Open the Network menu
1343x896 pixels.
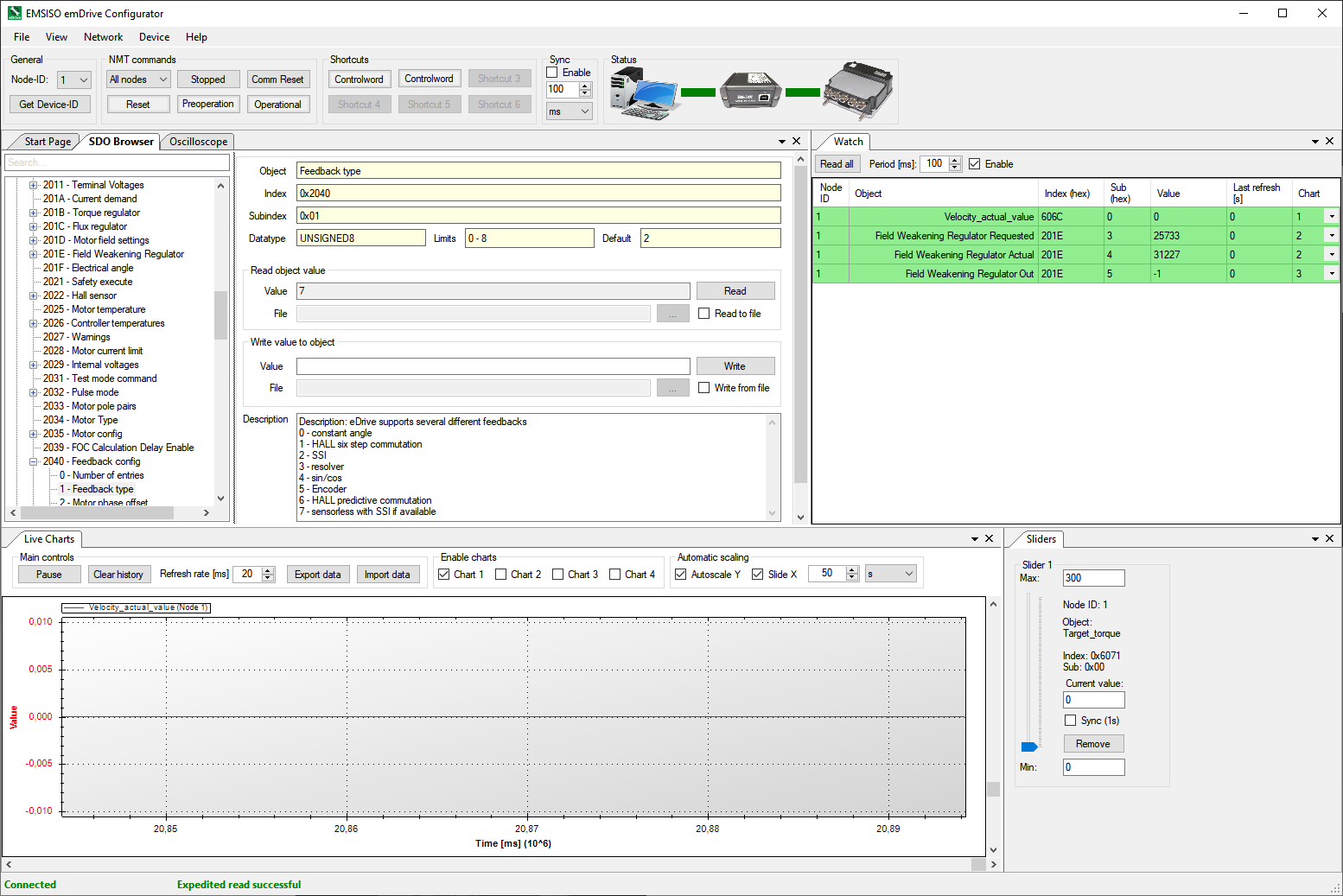coord(103,37)
